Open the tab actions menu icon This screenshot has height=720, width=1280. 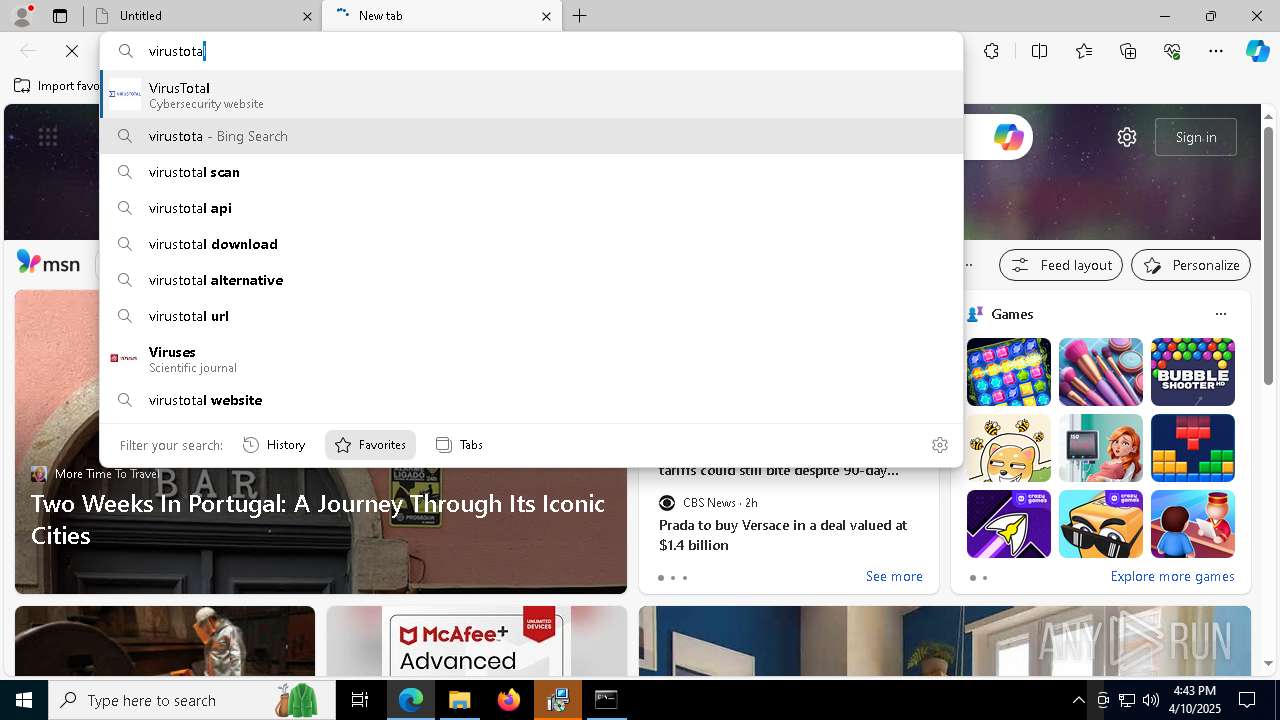(60, 16)
